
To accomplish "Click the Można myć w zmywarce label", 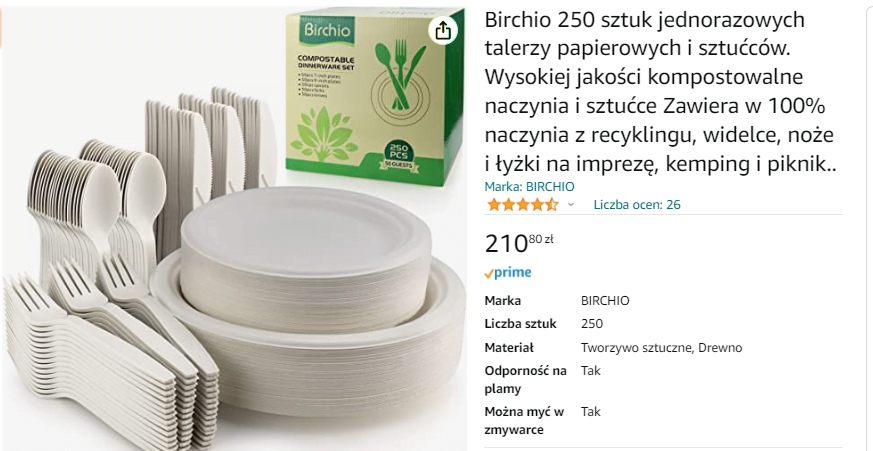I will click(524, 421).
